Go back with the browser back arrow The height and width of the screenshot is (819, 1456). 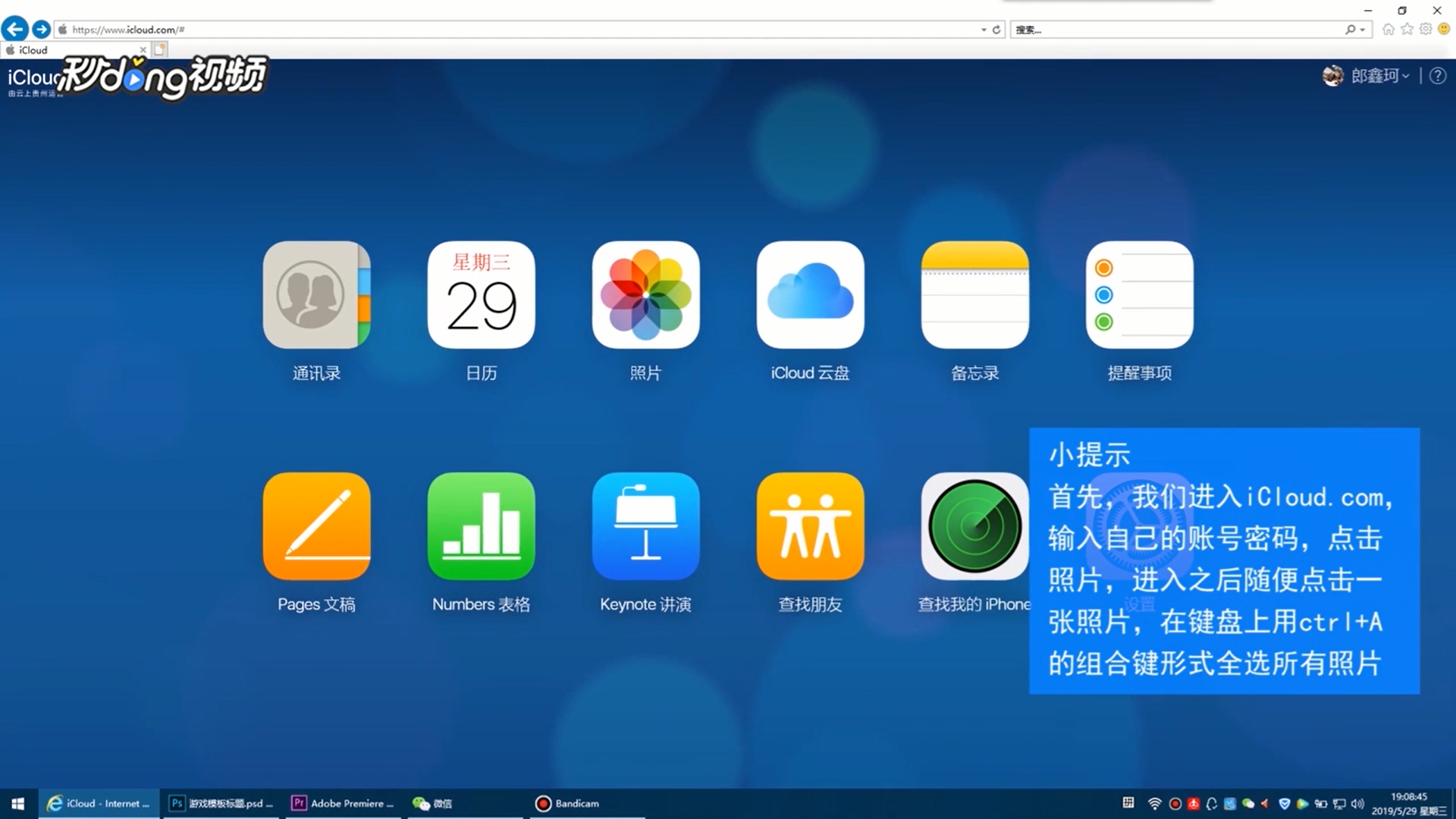click(x=15, y=29)
